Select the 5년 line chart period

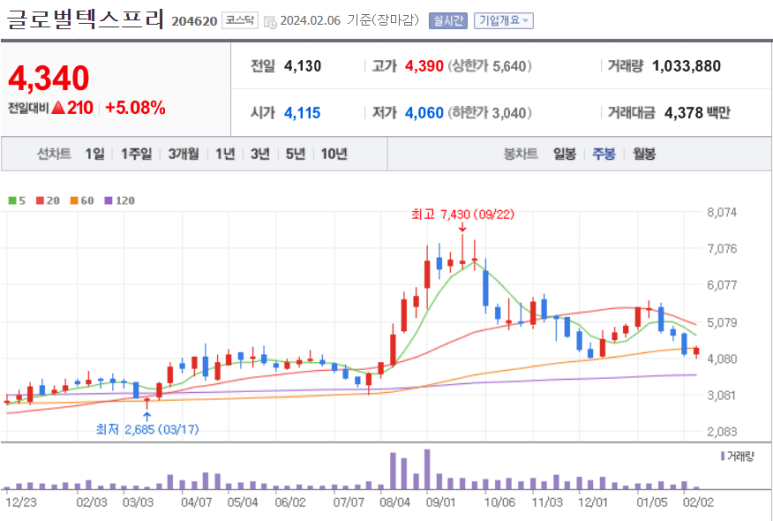tap(296, 154)
